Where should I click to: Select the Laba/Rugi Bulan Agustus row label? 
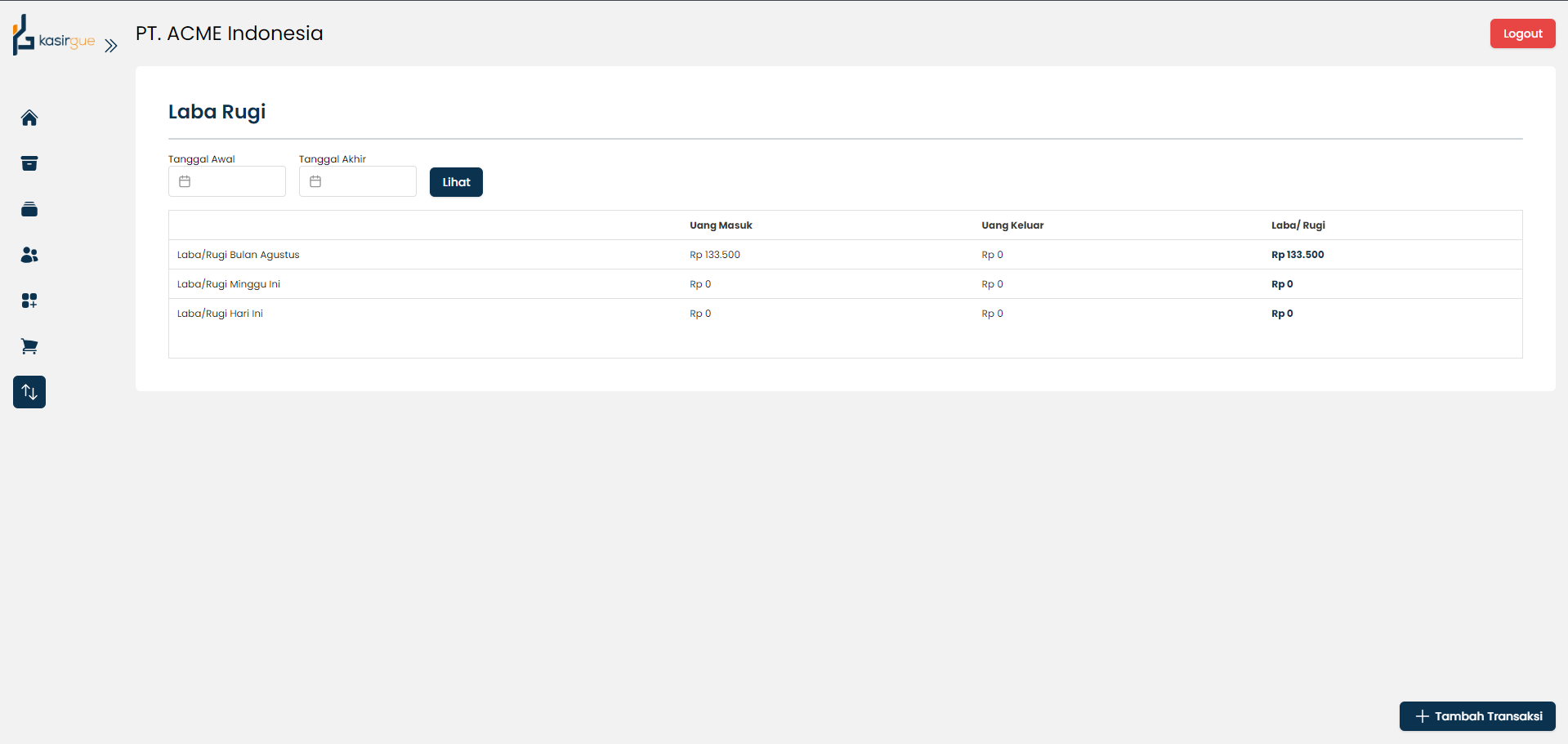239,255
